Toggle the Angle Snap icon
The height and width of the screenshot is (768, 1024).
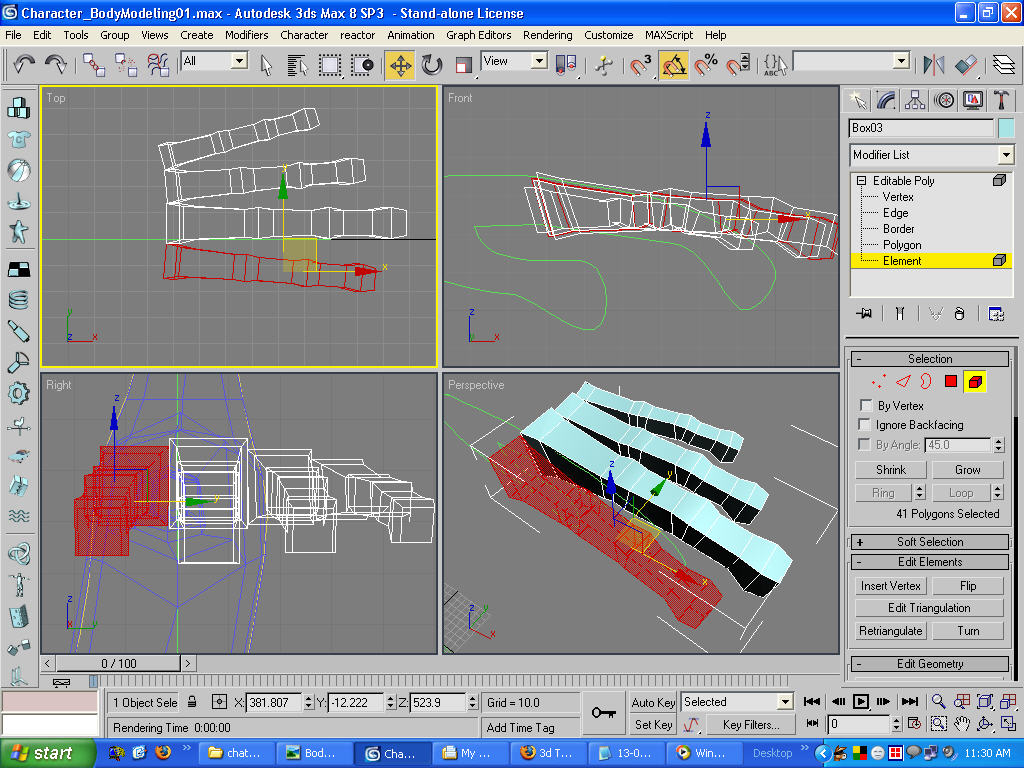tap(673, 65)
